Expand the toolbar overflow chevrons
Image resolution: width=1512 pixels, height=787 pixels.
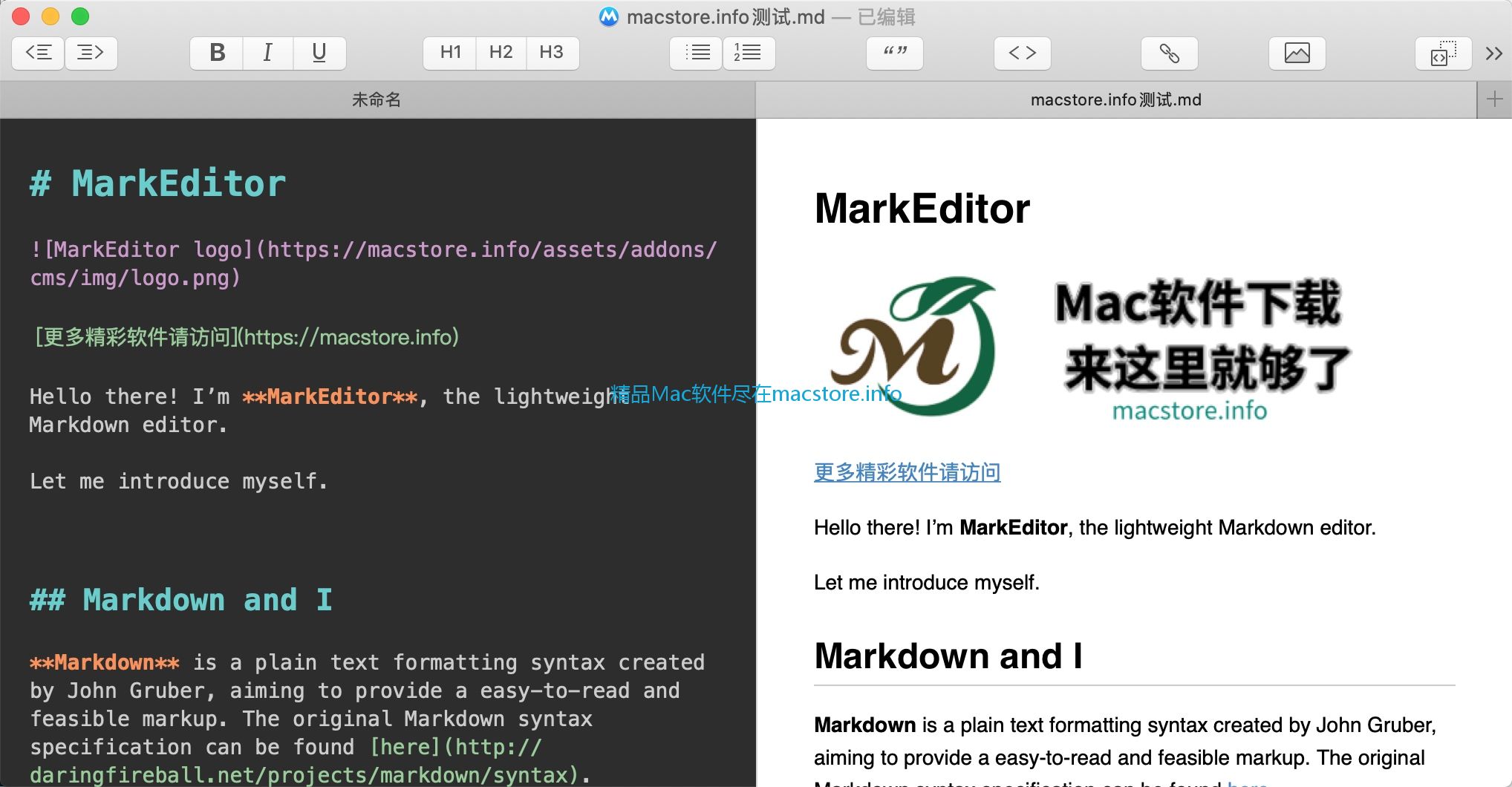[x=1494, y=53]
